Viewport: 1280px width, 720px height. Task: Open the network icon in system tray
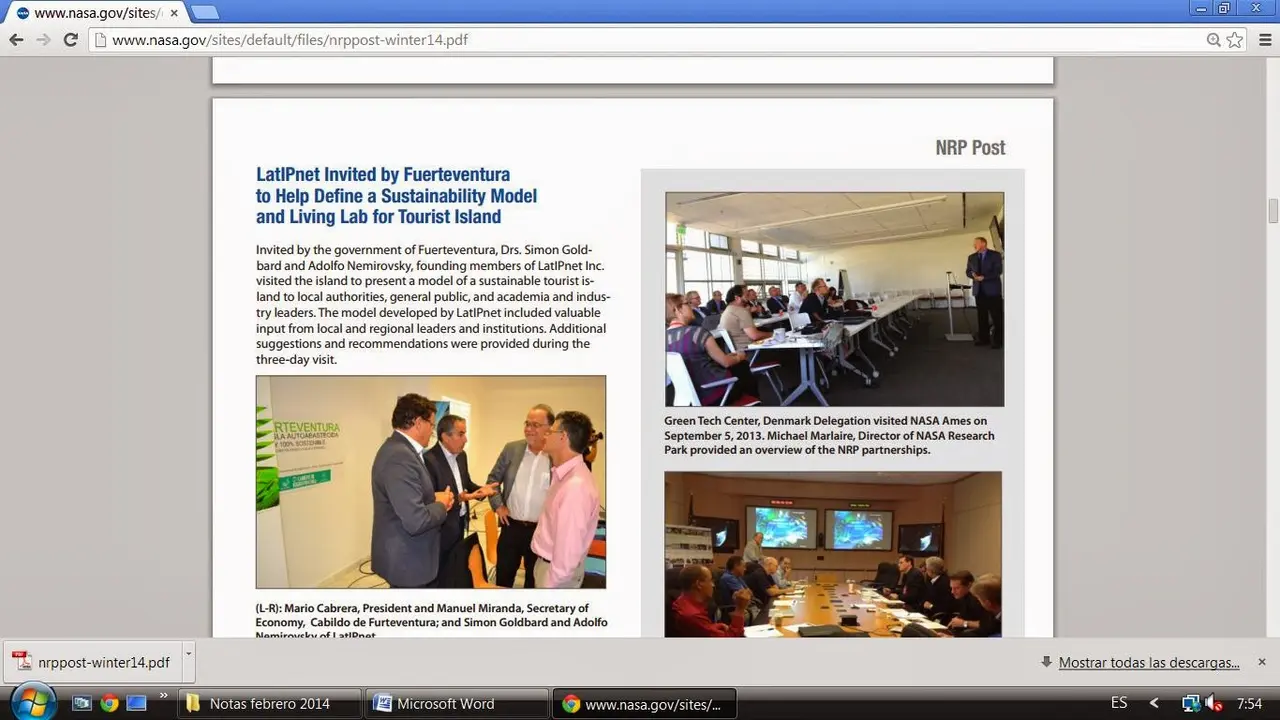1191,703
